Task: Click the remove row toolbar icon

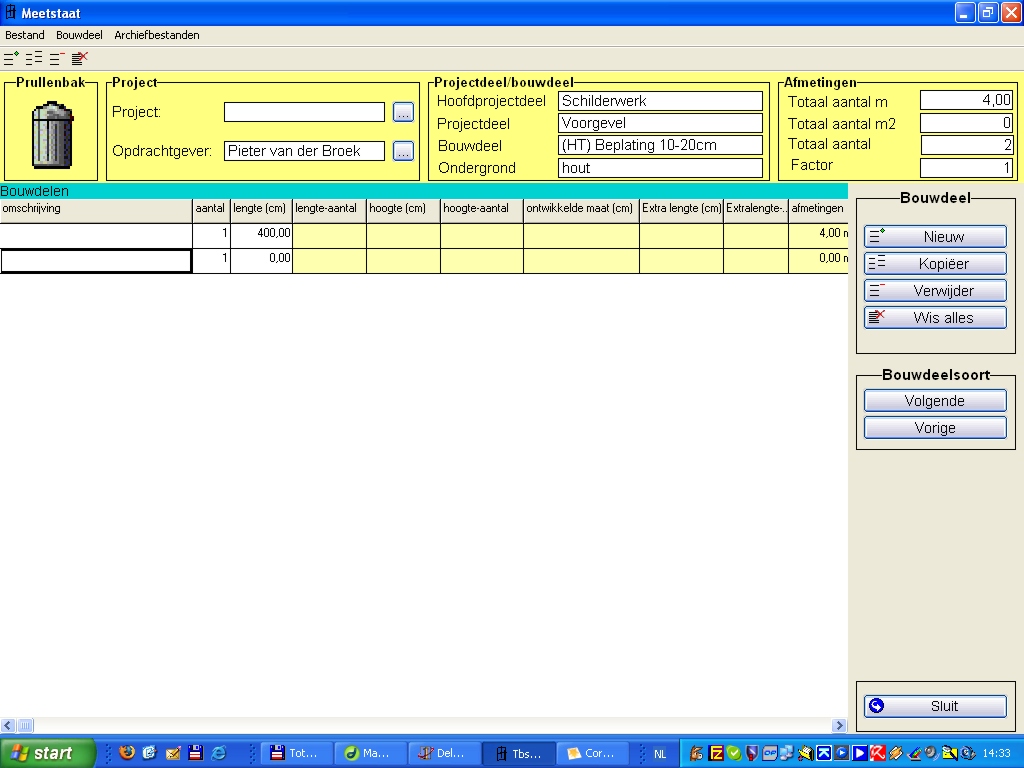Action: pos(57,58)
